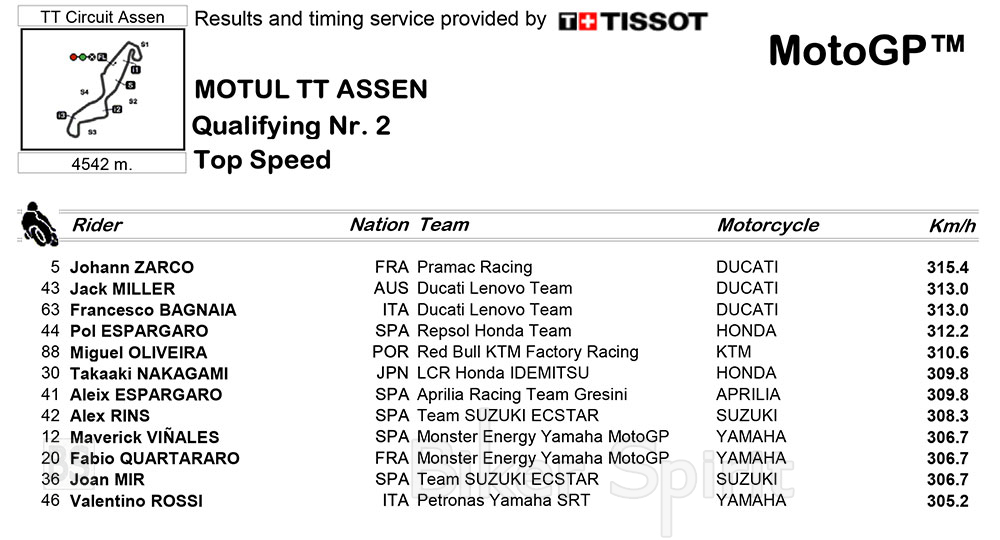This screenshot has height=540, width=1000.
Task: Select the TT Circuit Assen label box
Action: click(x=102, y=17)
